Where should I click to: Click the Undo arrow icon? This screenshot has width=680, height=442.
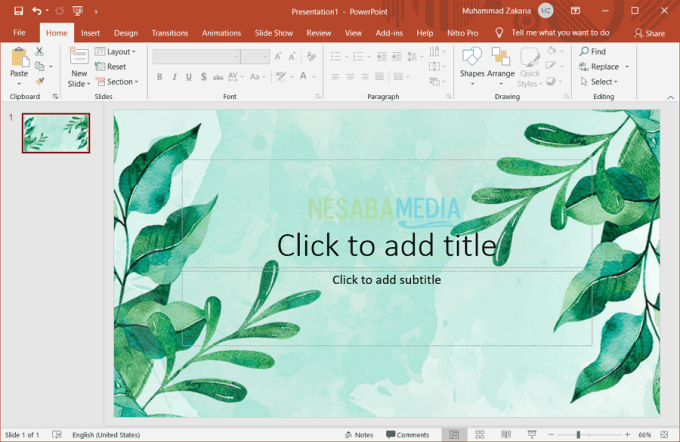click(x=37, y=11)
